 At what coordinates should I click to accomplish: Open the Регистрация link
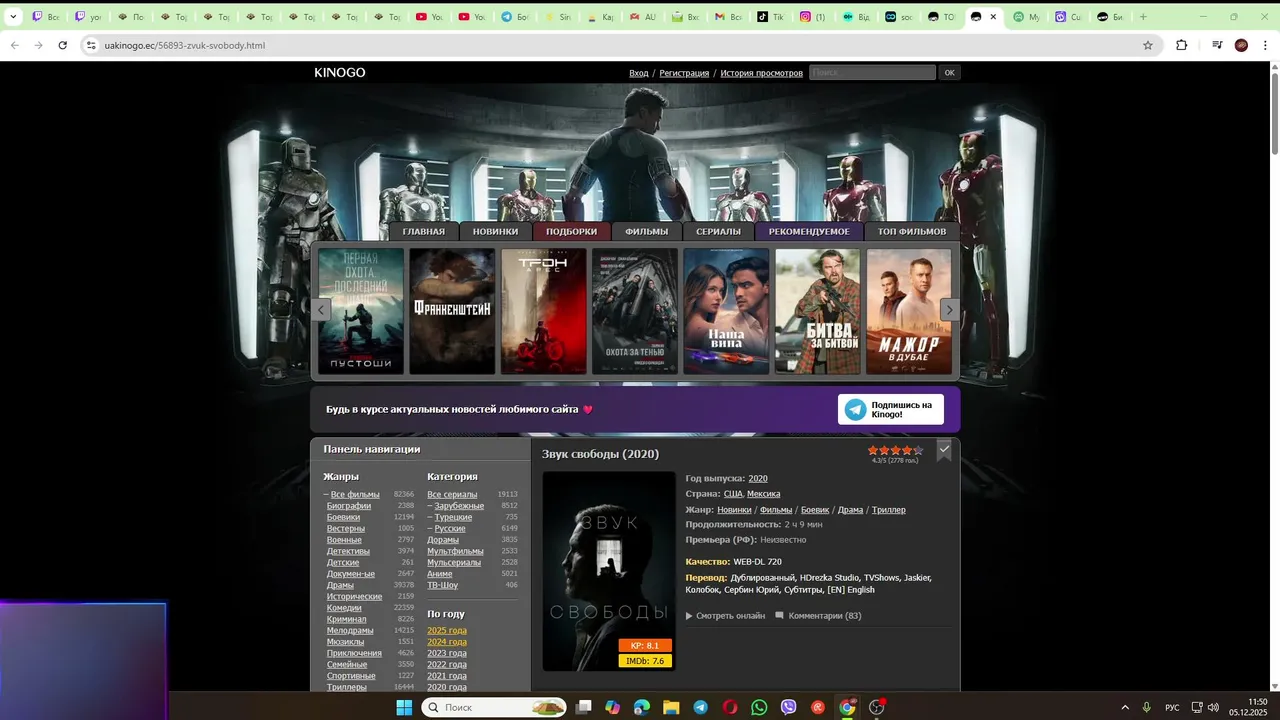coord(684,73)
